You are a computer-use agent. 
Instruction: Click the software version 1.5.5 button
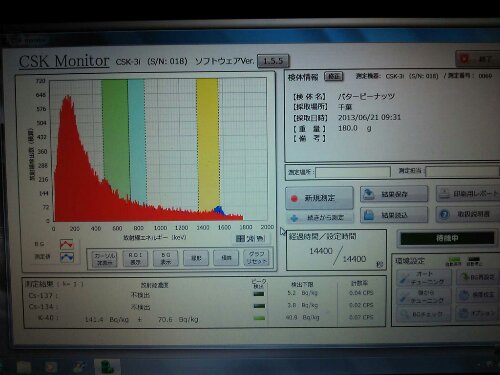click(273, 61)
